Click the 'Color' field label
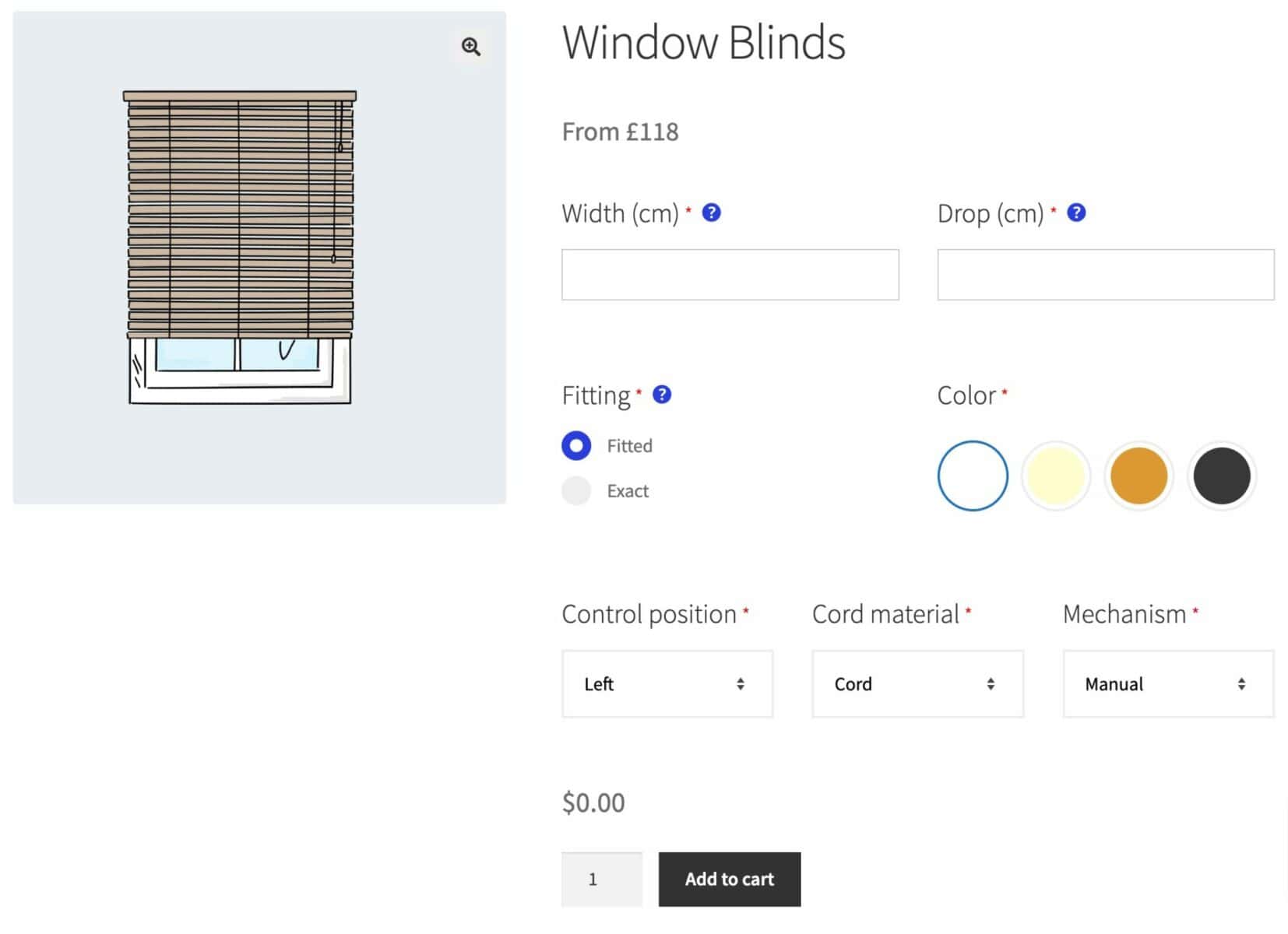1288x934 pixels. [966, 395]
